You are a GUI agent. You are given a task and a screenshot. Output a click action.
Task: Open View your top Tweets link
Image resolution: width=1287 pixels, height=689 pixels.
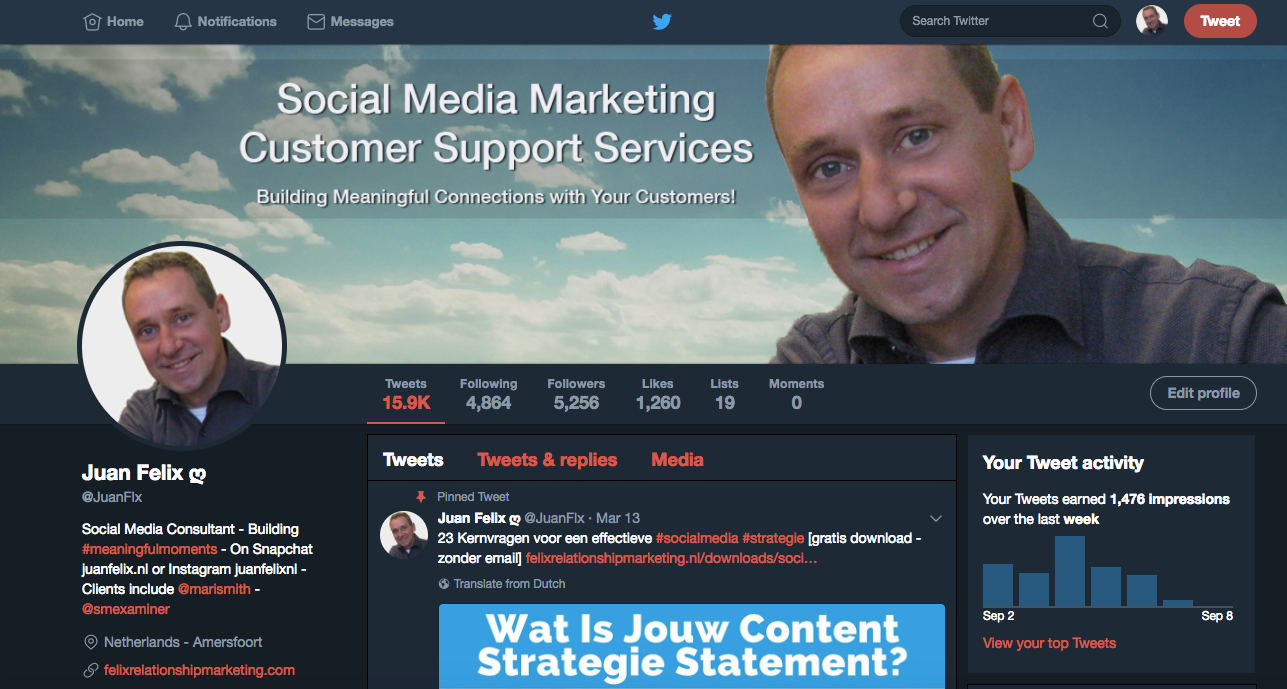1049,643
